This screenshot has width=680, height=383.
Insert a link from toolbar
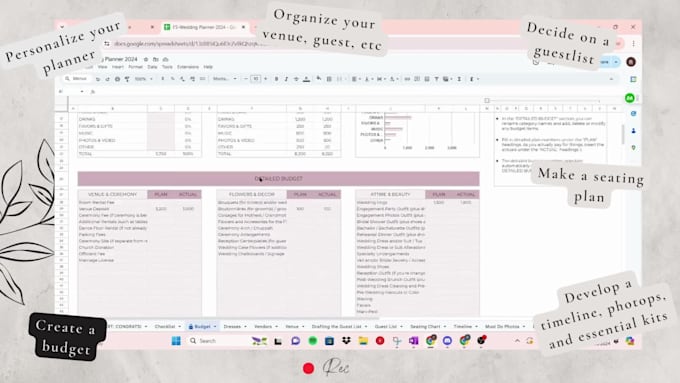pos(407,79)
